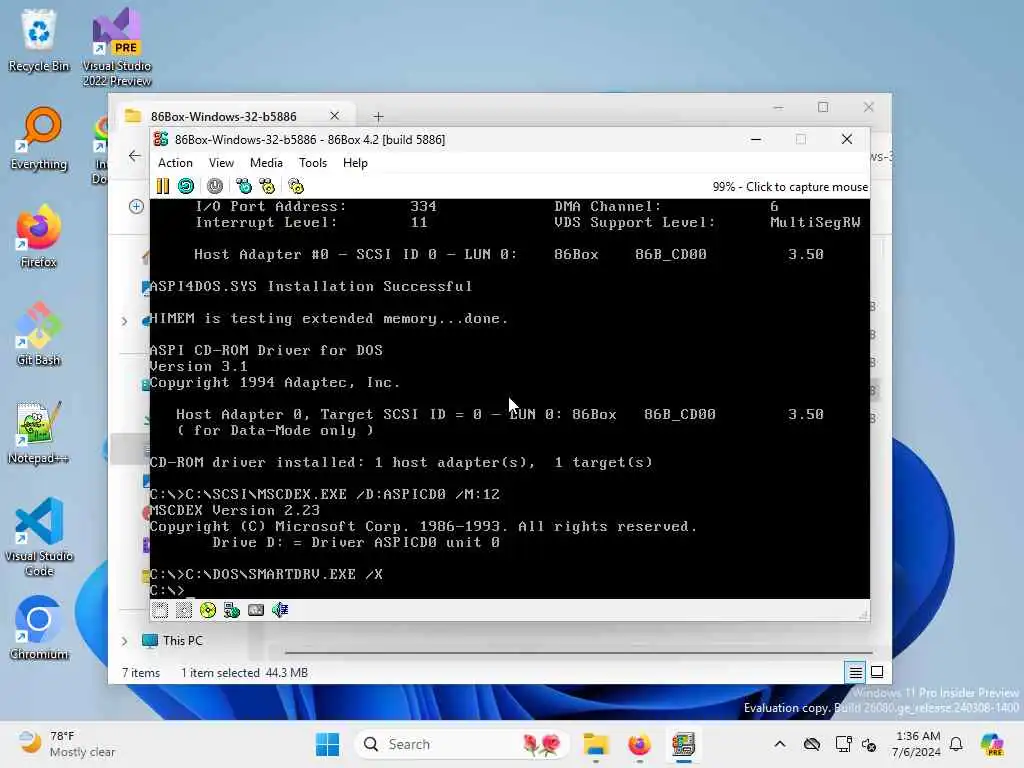Click the 86Box taskbar icon
Image resolution: width=1024 pixels, height=768 pixels.
click(x=683, y=744)
